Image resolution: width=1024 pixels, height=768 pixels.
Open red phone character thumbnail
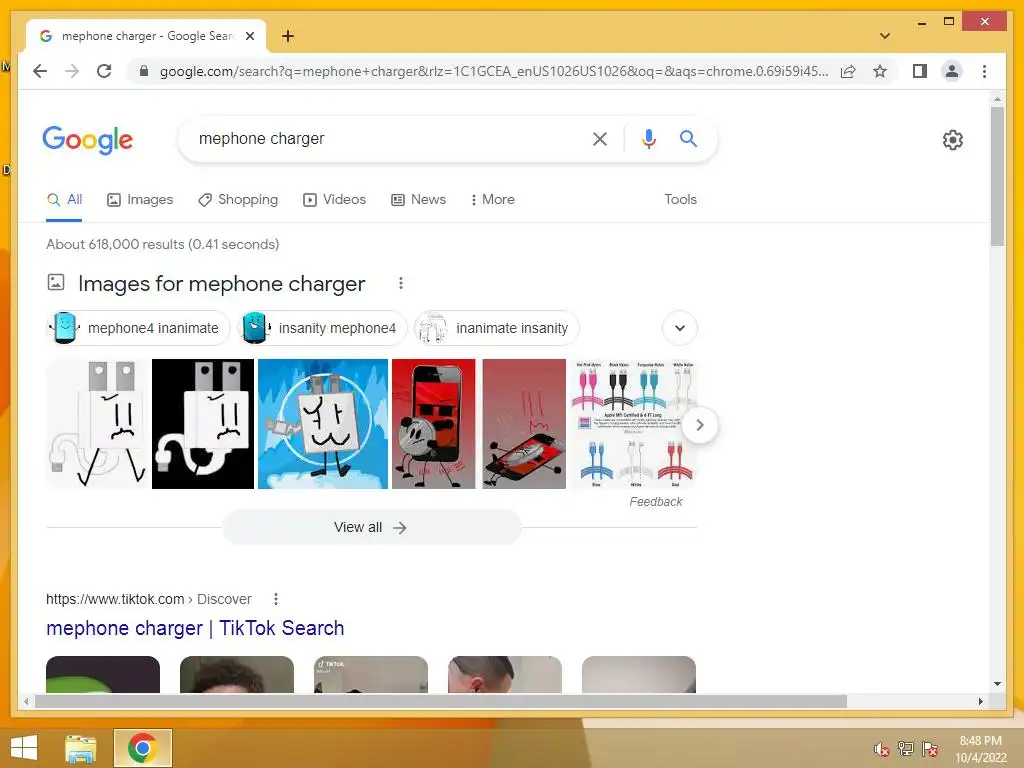point(434,423)
